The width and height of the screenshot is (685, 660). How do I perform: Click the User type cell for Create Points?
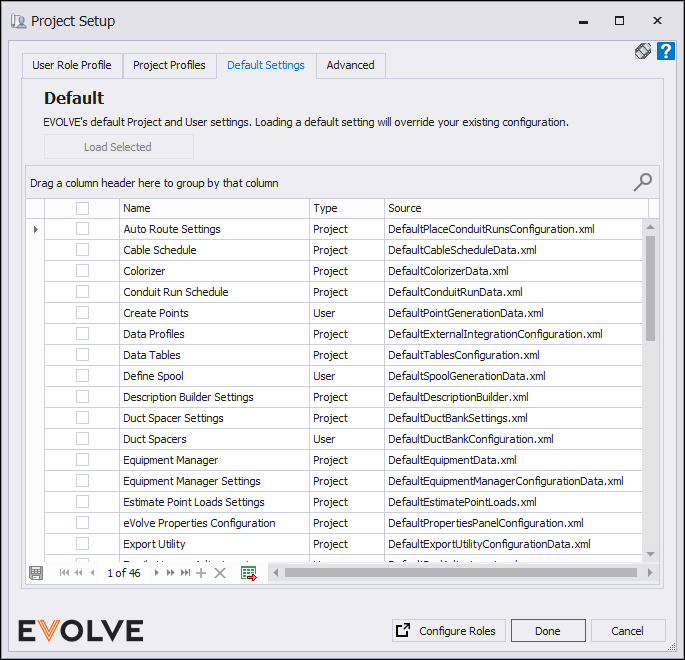pyautogui.click(x=347, y=313)
